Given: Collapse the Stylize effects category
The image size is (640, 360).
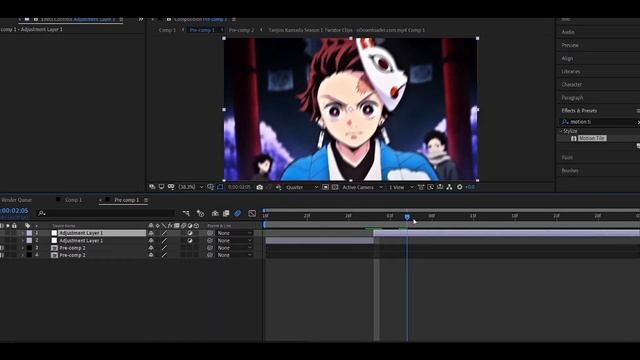Looking at the screenshot, I should point(561,131).
